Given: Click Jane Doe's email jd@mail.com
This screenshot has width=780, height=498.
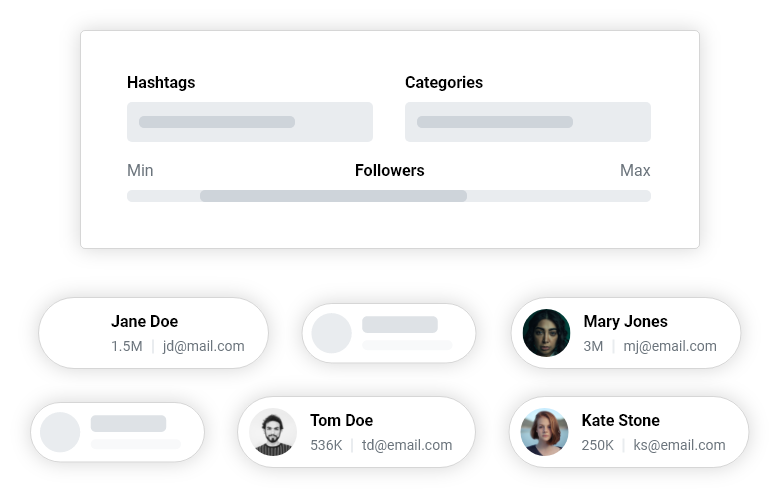Looking at the screenshot, I should 203,346.
